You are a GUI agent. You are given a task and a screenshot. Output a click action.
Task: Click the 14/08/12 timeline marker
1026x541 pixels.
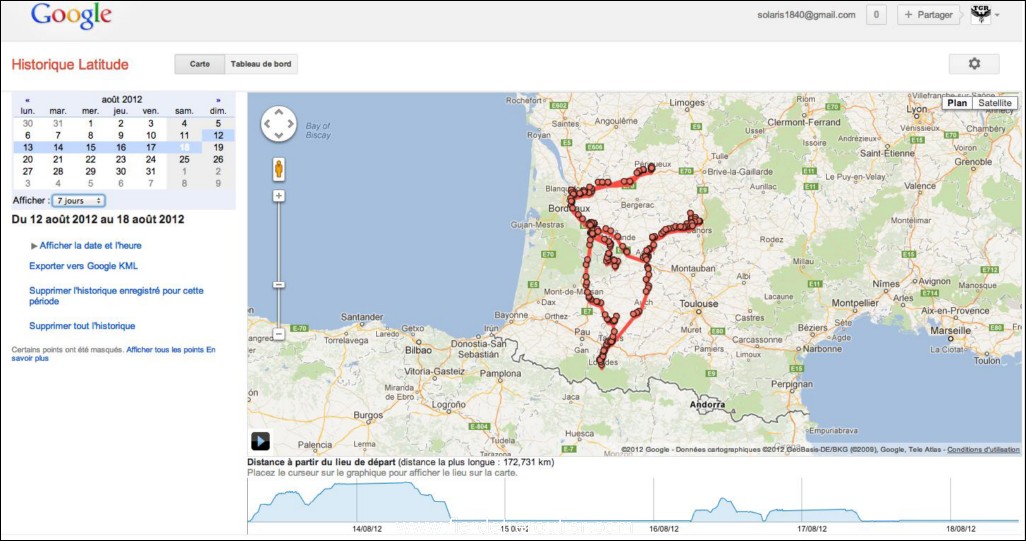(x=367, y=528)
